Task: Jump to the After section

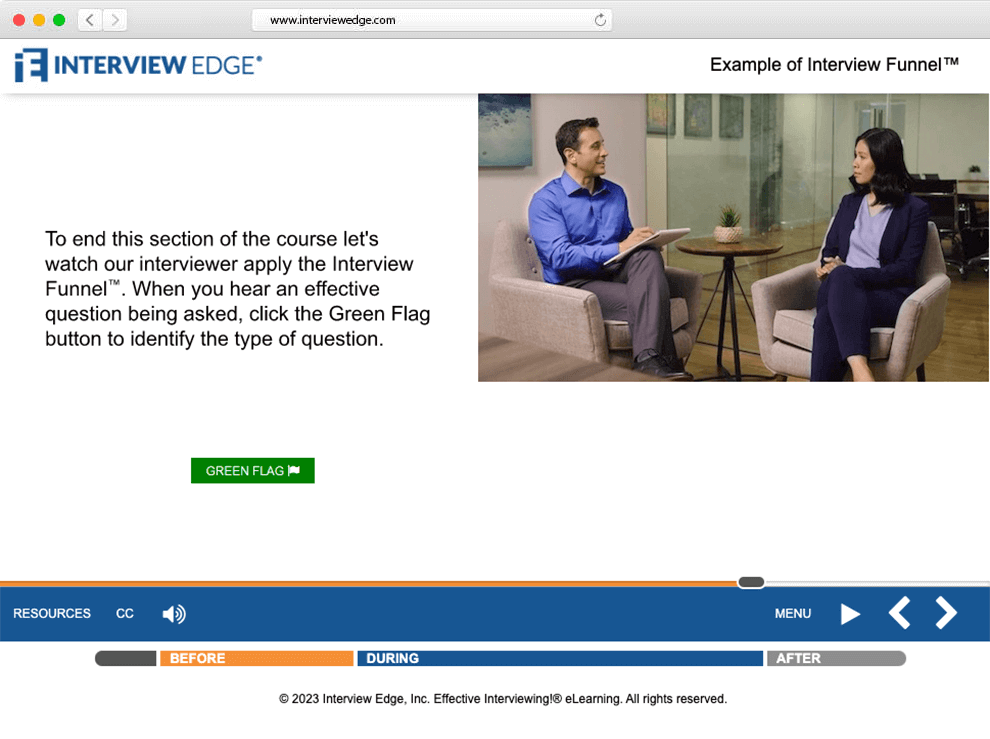Action: pos(836,658)
